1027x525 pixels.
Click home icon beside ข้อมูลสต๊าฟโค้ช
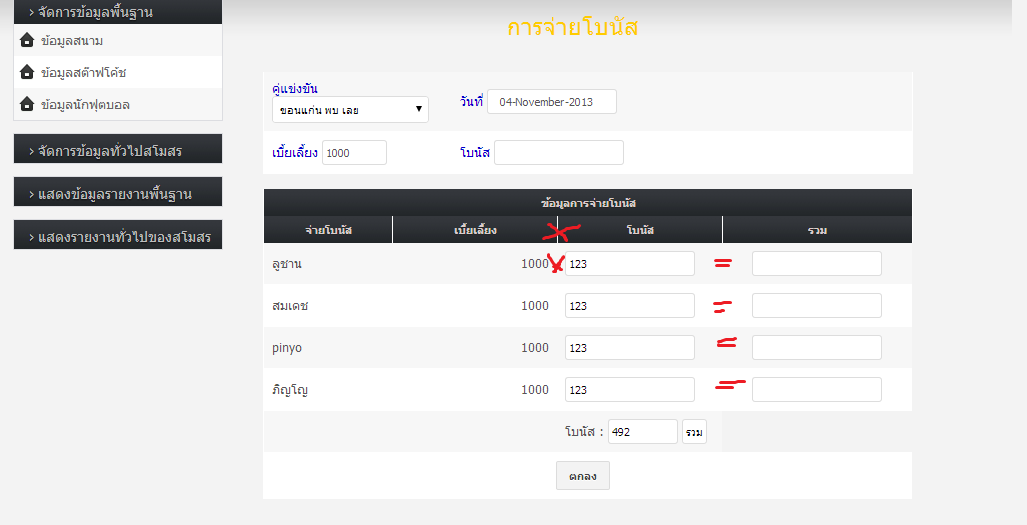27,72
